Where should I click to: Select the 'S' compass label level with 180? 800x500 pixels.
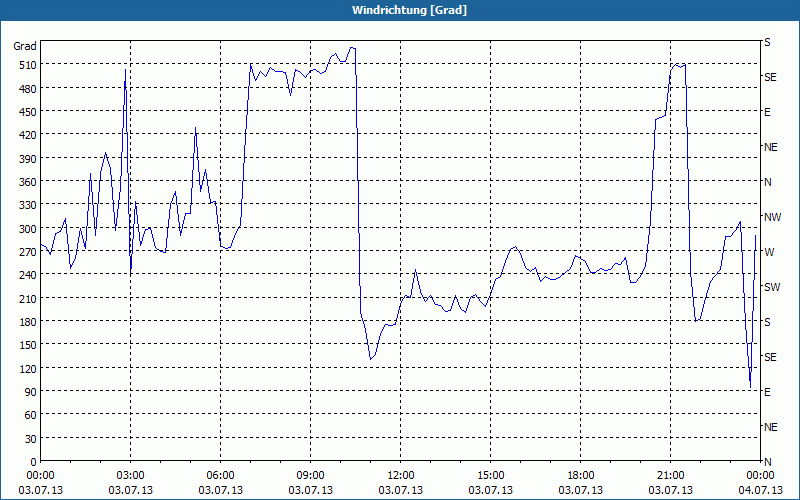[767, 322]
